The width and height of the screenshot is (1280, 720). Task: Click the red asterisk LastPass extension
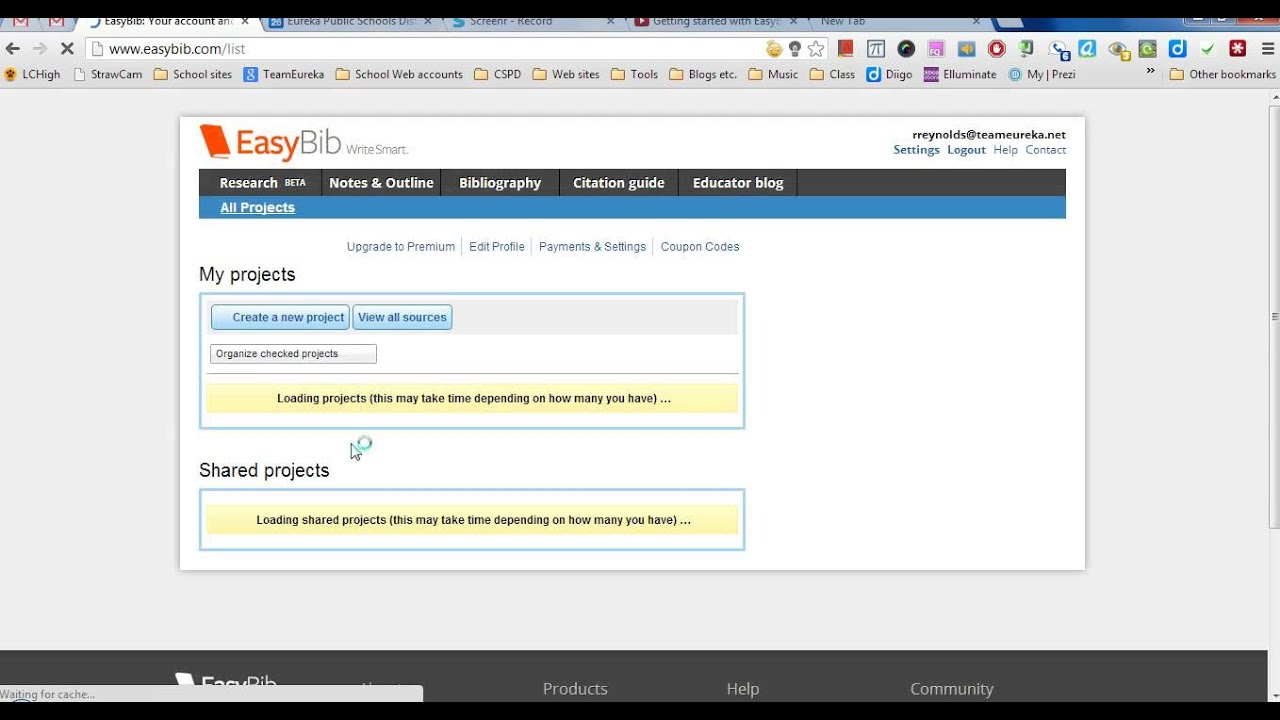pos(1238,48)
